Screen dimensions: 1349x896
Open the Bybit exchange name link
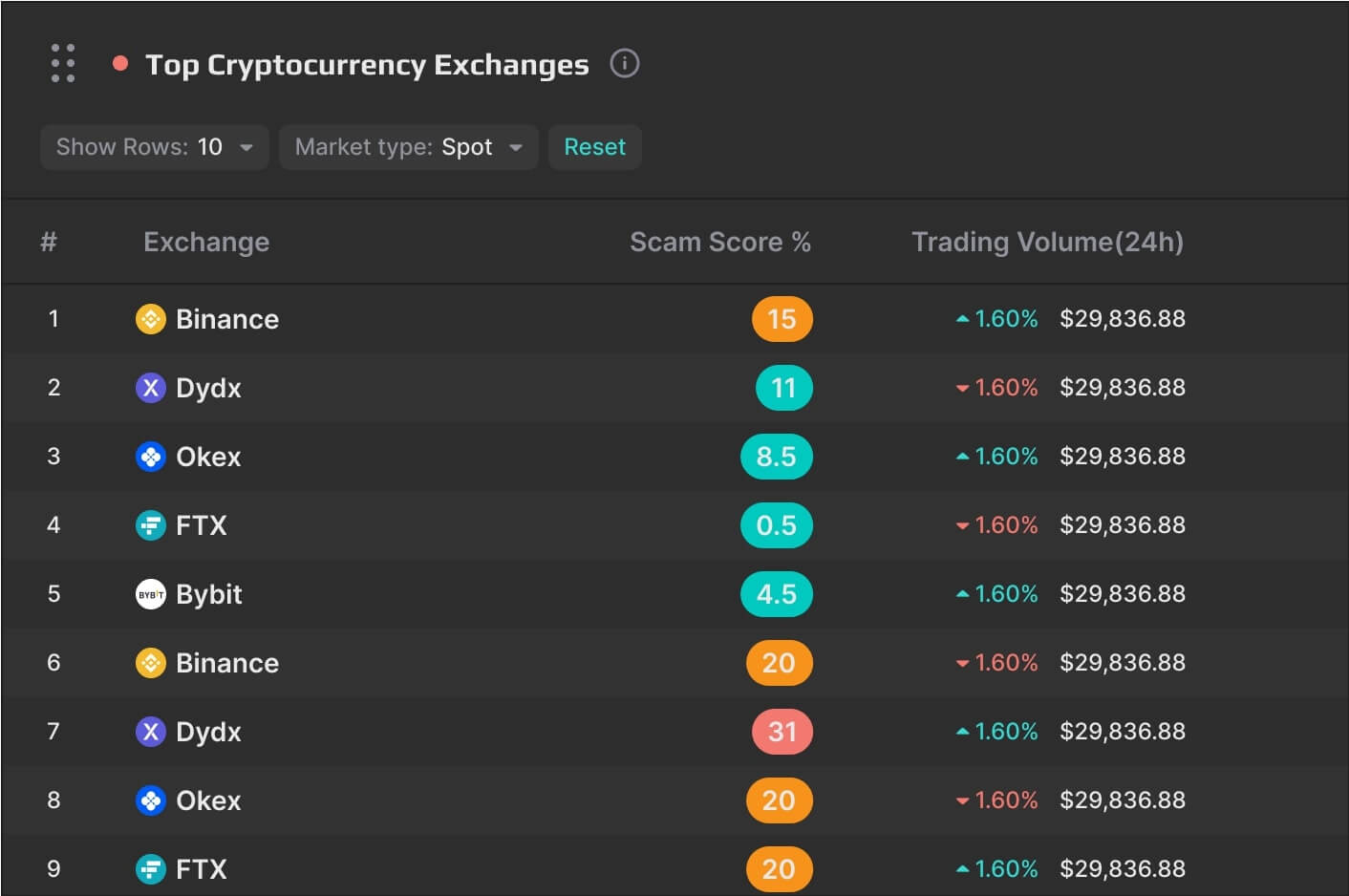point(208,594)
